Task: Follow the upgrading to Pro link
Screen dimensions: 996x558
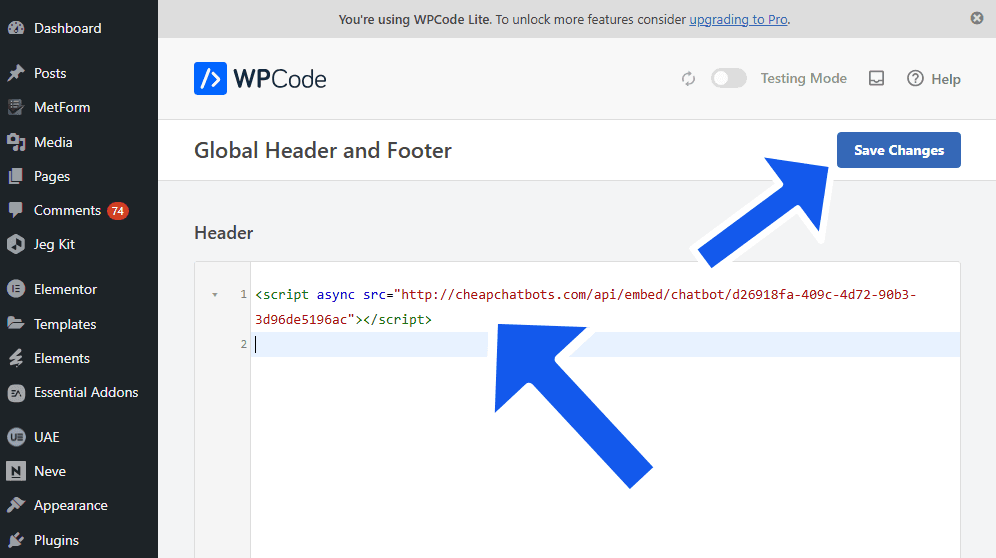Action: 738,19
